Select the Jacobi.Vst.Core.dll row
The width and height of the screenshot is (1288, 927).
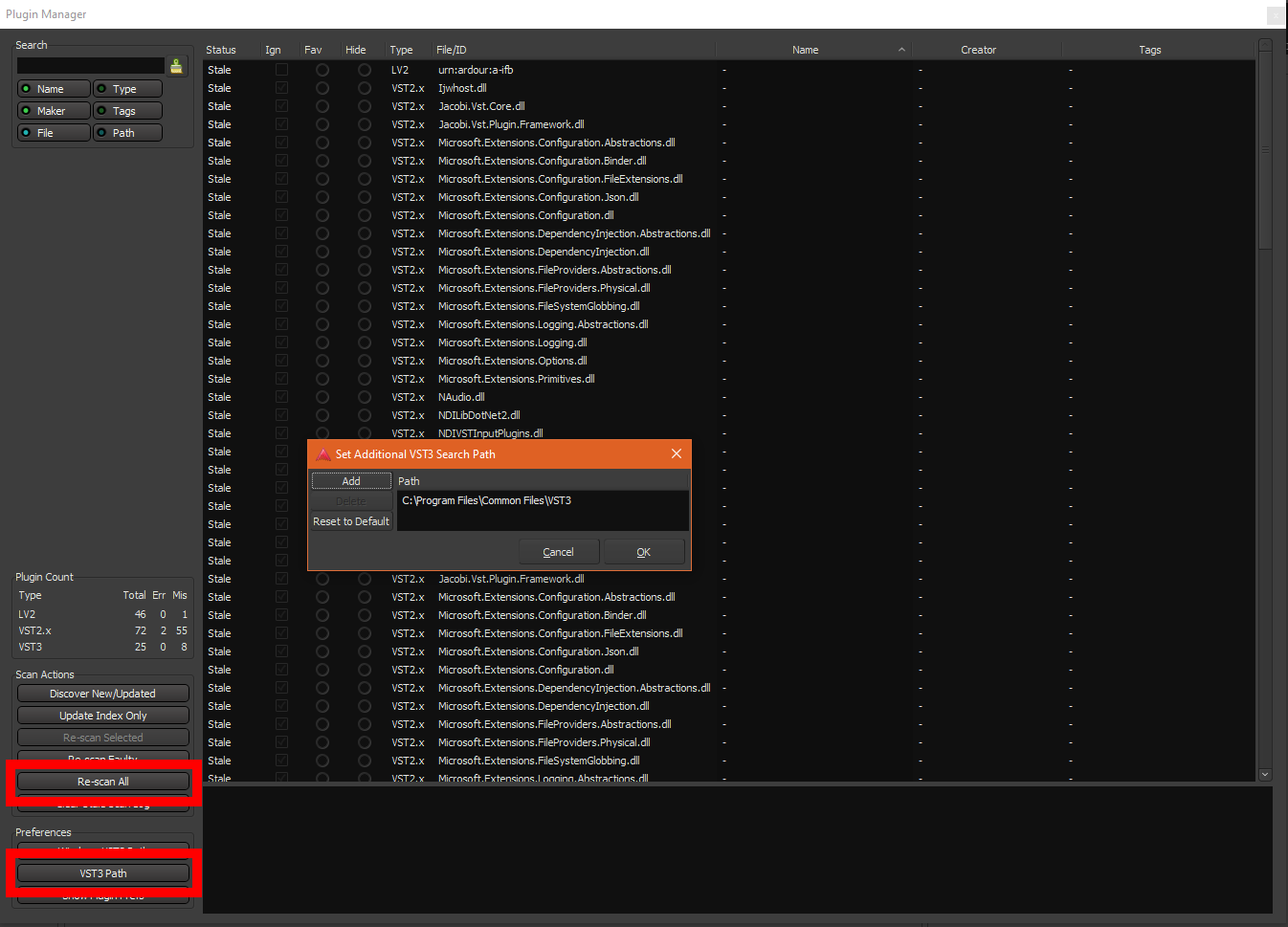tap(728, 106)
